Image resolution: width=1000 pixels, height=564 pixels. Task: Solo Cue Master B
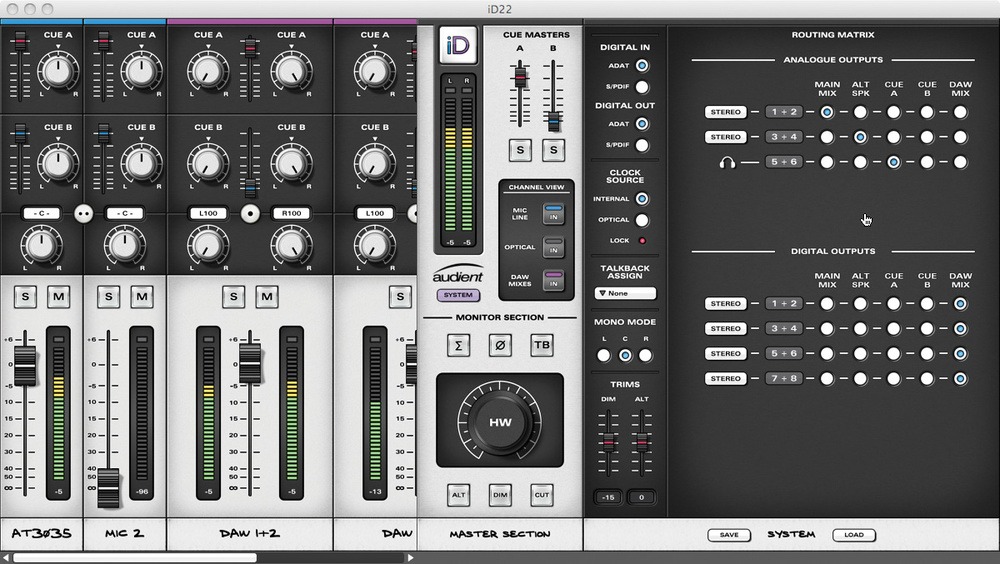pos(553,150)
